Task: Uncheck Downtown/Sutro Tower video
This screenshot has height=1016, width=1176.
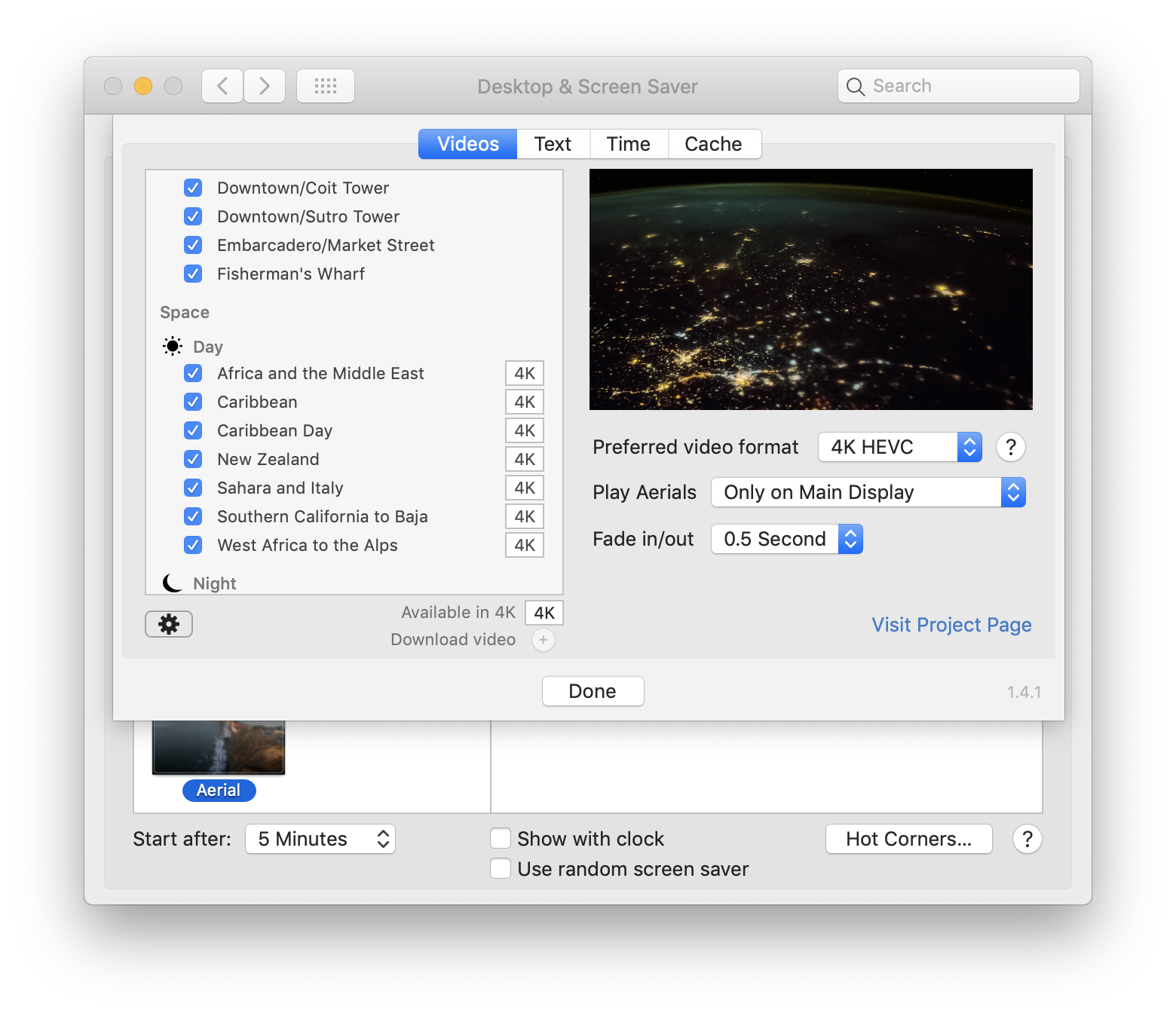Action: click(193, 216)
